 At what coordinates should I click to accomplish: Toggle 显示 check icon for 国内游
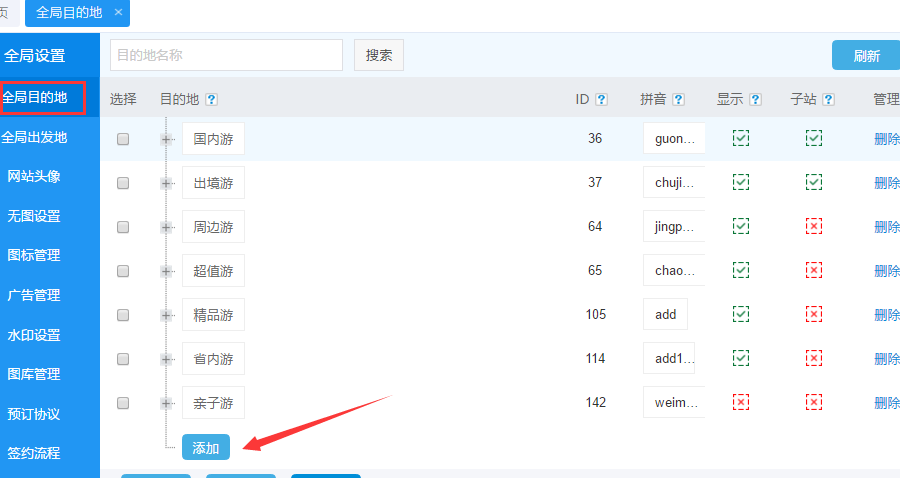tap(741, 138)
